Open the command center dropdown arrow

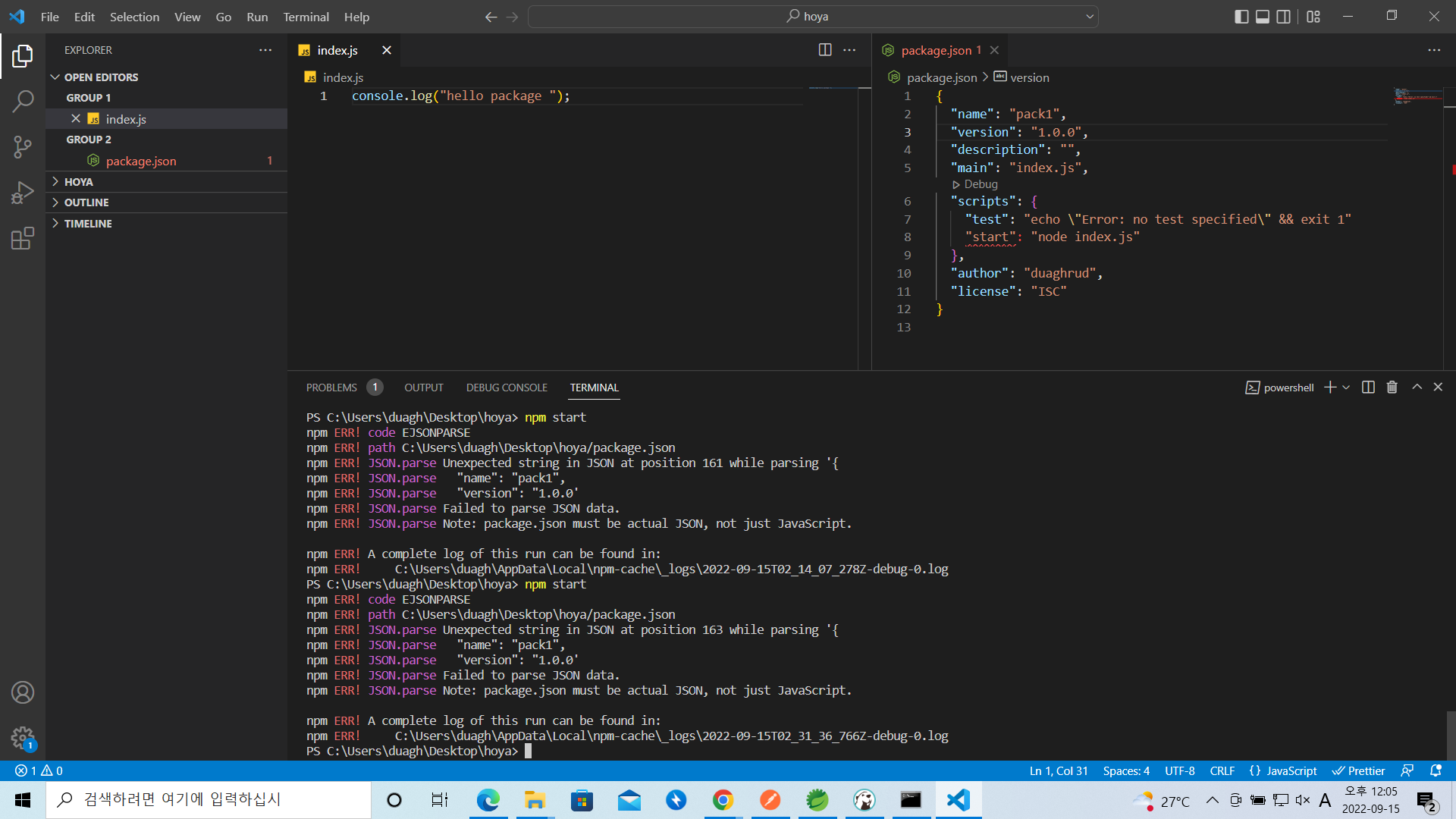[1090, 17]
